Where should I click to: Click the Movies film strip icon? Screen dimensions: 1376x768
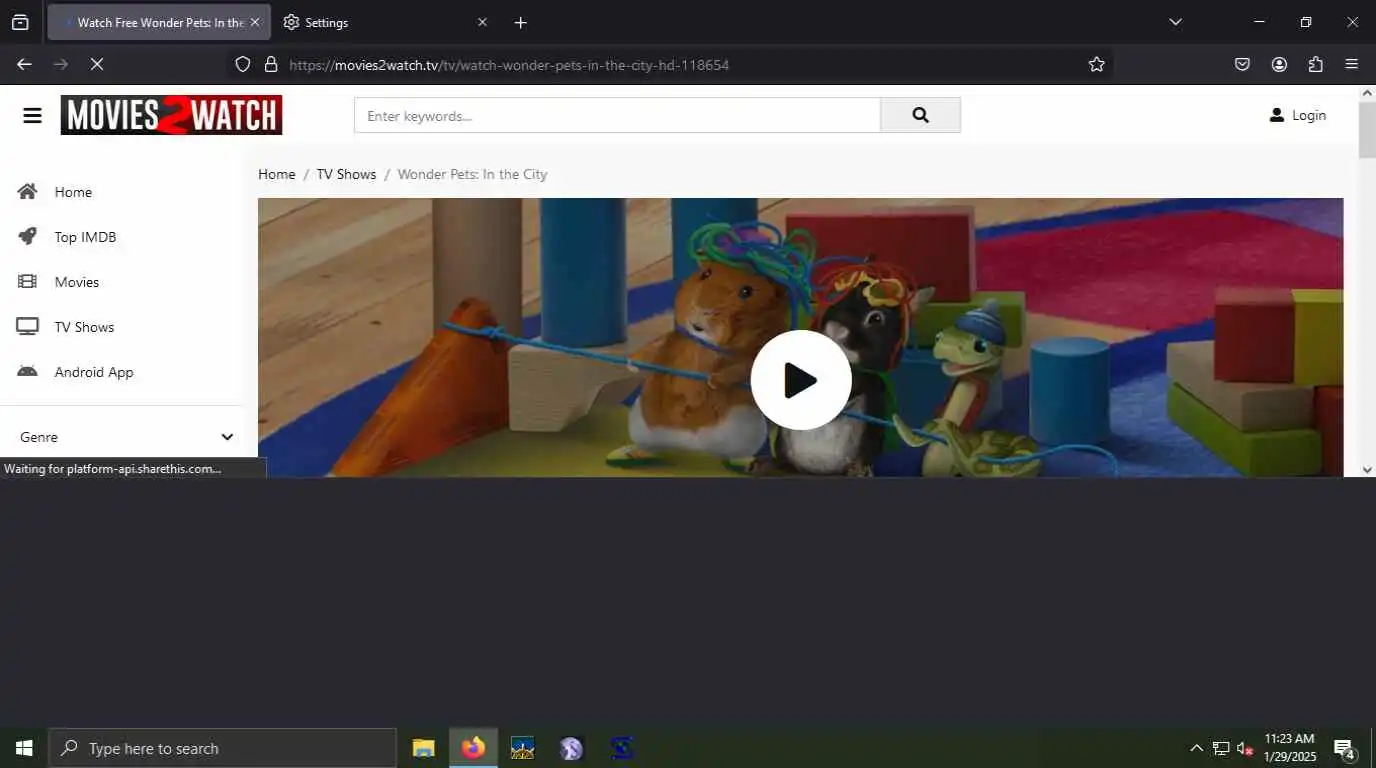click(x=27, y=282)
